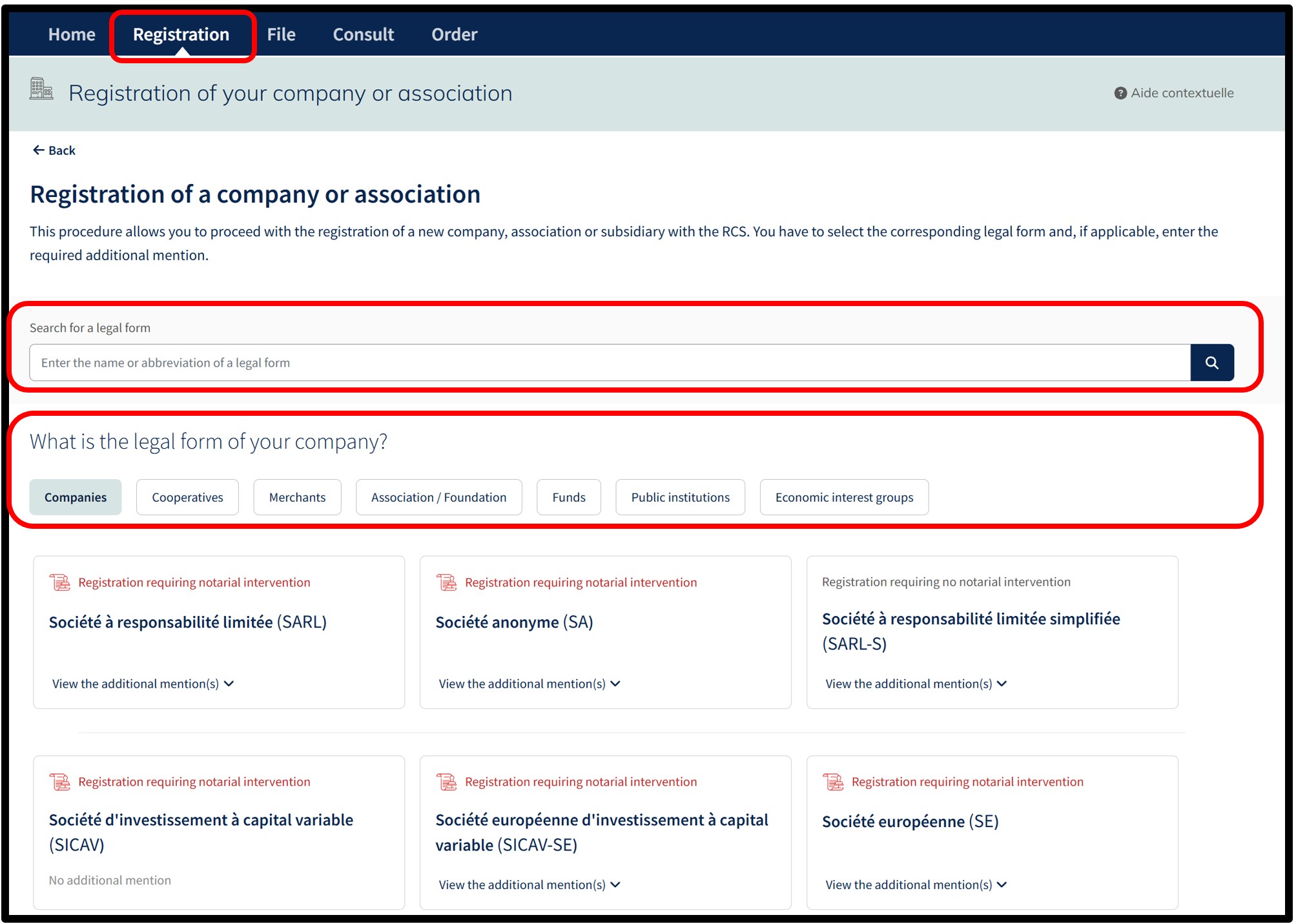
Task: Open Société européenne d'investissement (SICAV-SE) registration
Action: [x=601, y=832]
